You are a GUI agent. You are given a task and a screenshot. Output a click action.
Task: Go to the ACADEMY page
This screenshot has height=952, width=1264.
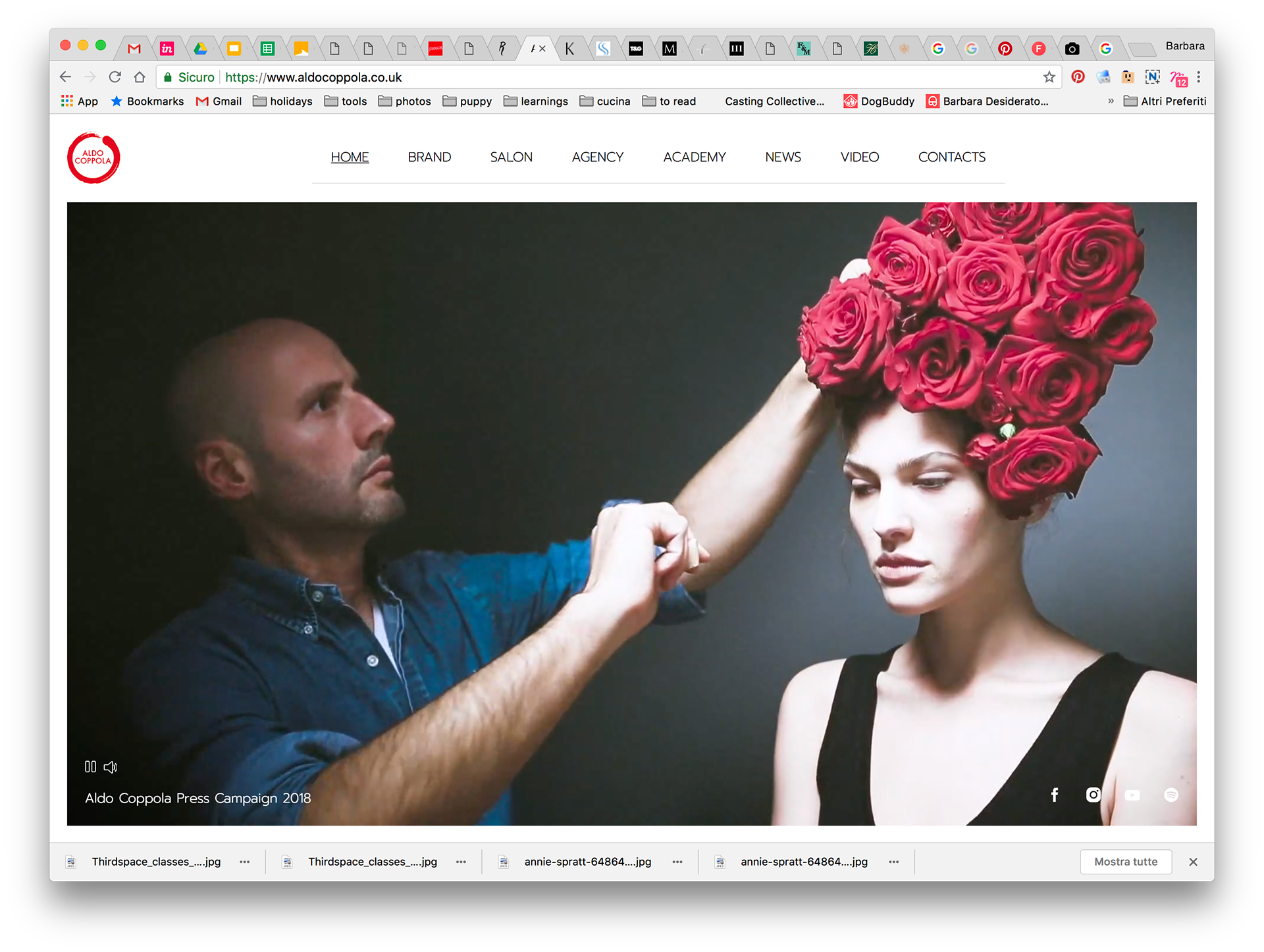pos(694,157)
